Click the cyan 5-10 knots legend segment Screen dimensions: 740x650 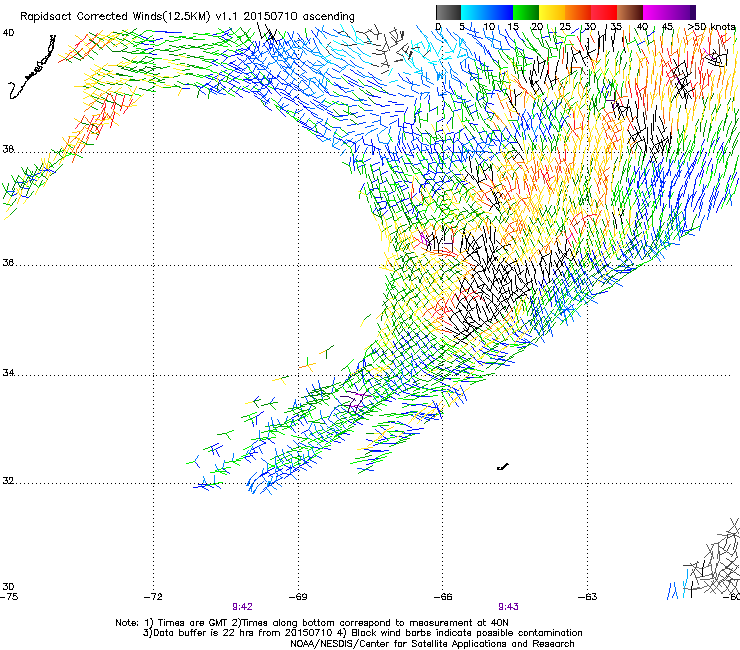click(474, 12)
